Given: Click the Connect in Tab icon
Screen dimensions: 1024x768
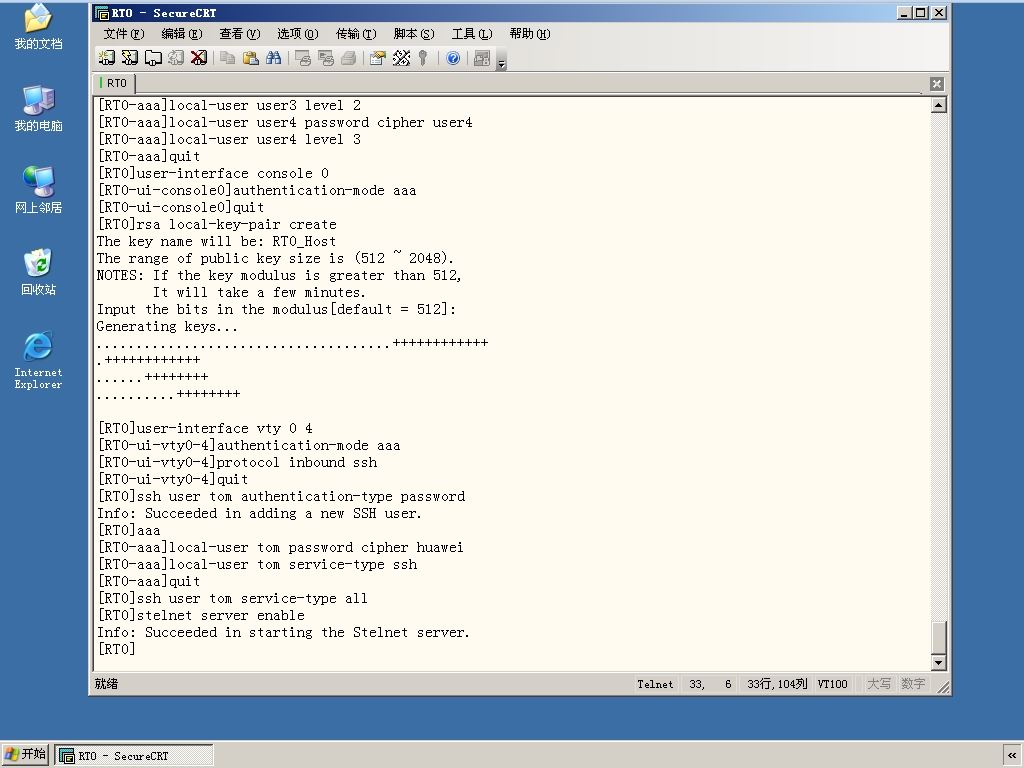Looking at the screenshot, I should tap(153, 58).
